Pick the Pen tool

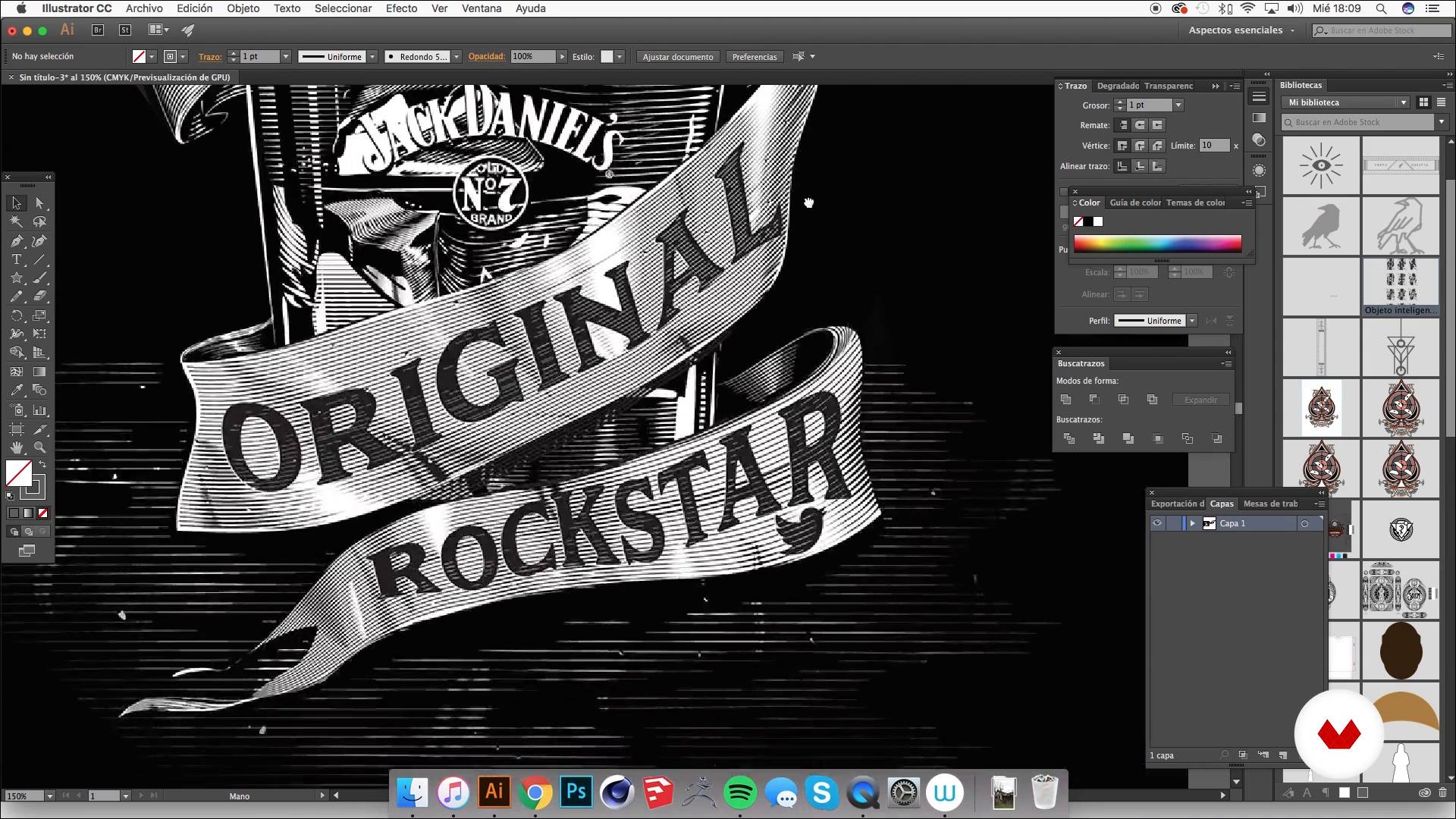click(x=17, y=241)
